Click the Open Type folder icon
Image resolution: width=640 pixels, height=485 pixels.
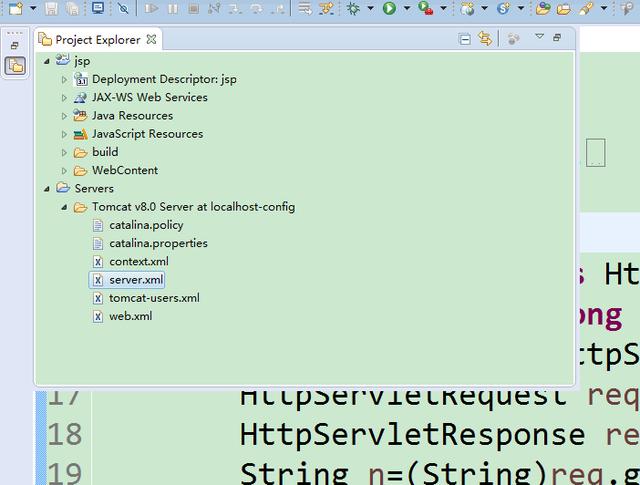pyautogui.click(x=543, y=8)
